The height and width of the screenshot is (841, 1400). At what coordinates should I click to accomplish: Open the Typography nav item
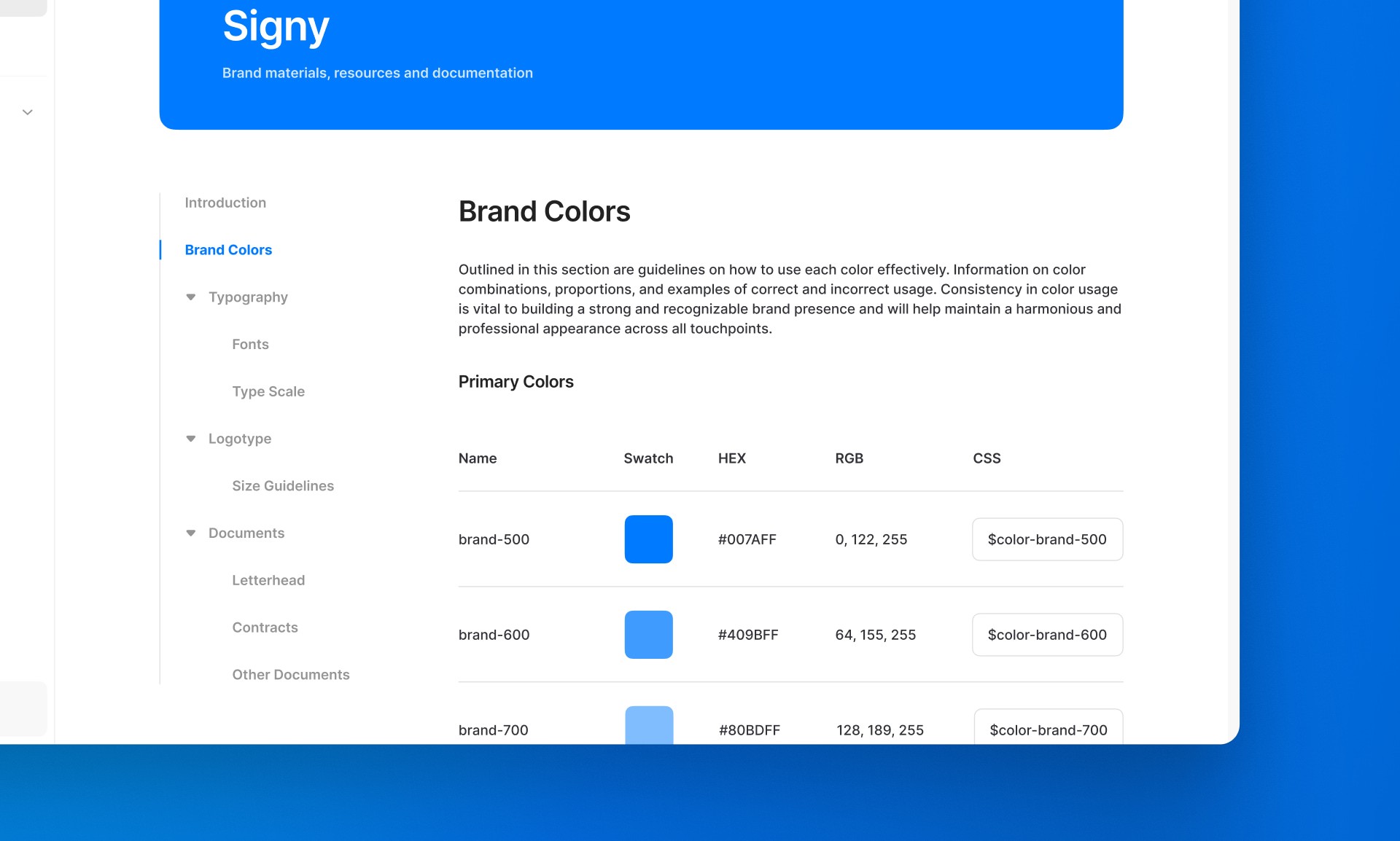tap(248, 297)
